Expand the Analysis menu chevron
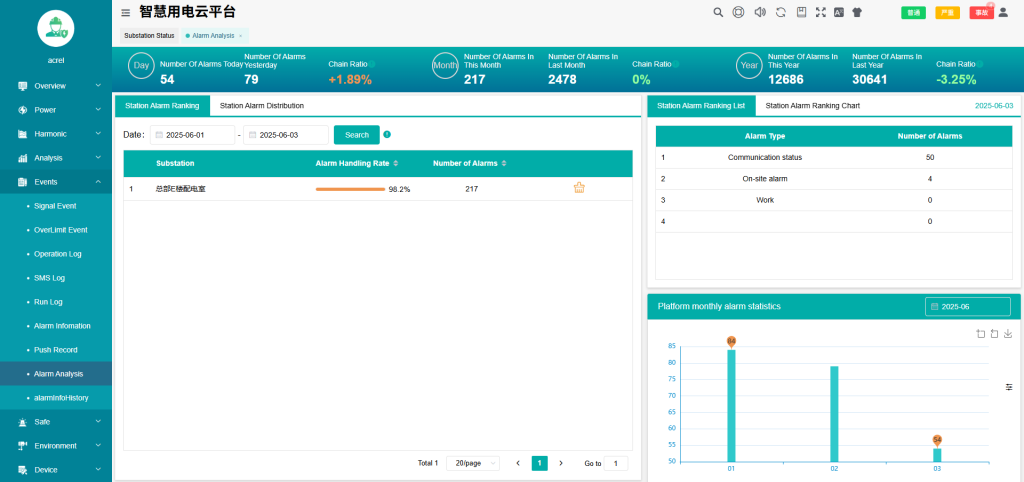This screenshot has width=1024, height=482. point(98,157)
